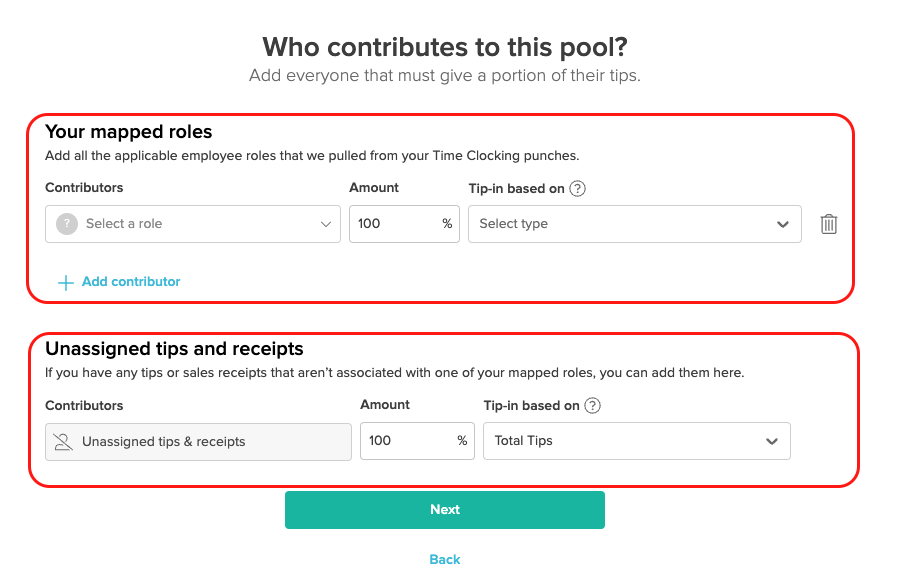The image size is (912, 583).
Task: Delete the mapped role row via trash icon
Action: click(828, 224)
